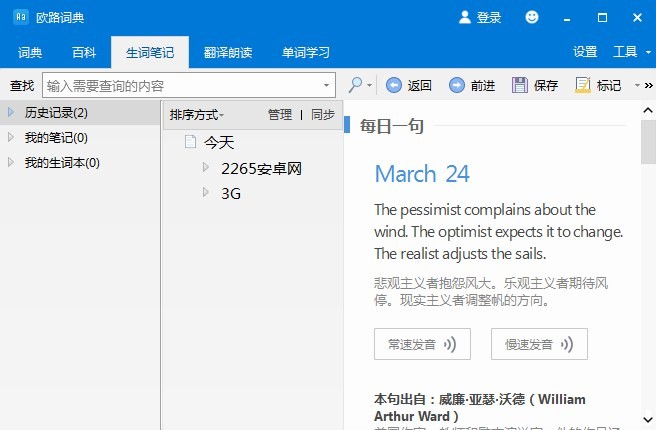Select the 生词笔记 tab
Screen dimensions: 656x430
click(x=150, y=53)
